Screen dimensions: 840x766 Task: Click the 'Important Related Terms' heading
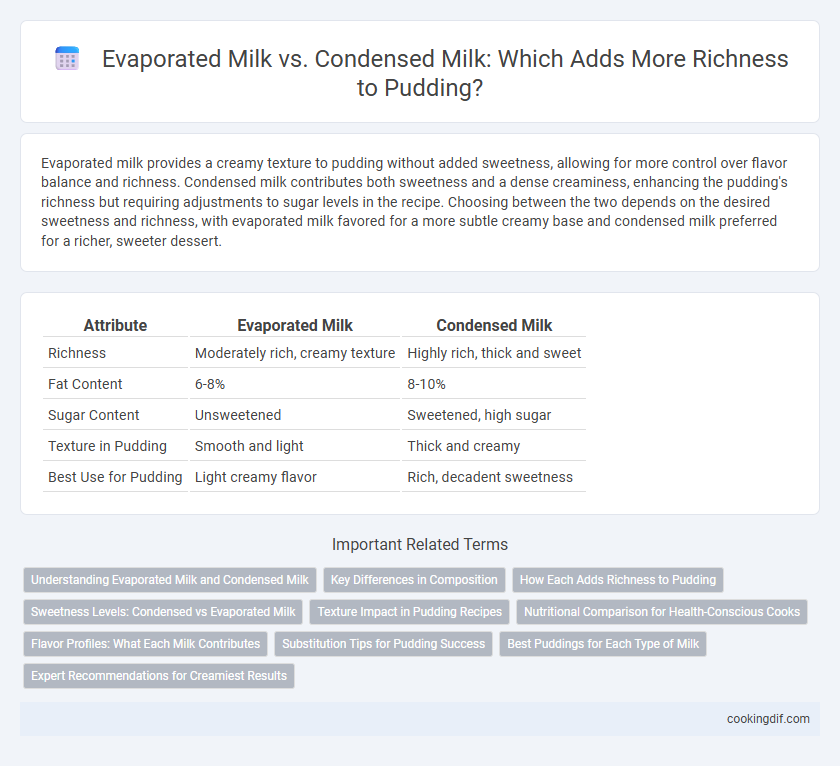click(x=419, y=544)
